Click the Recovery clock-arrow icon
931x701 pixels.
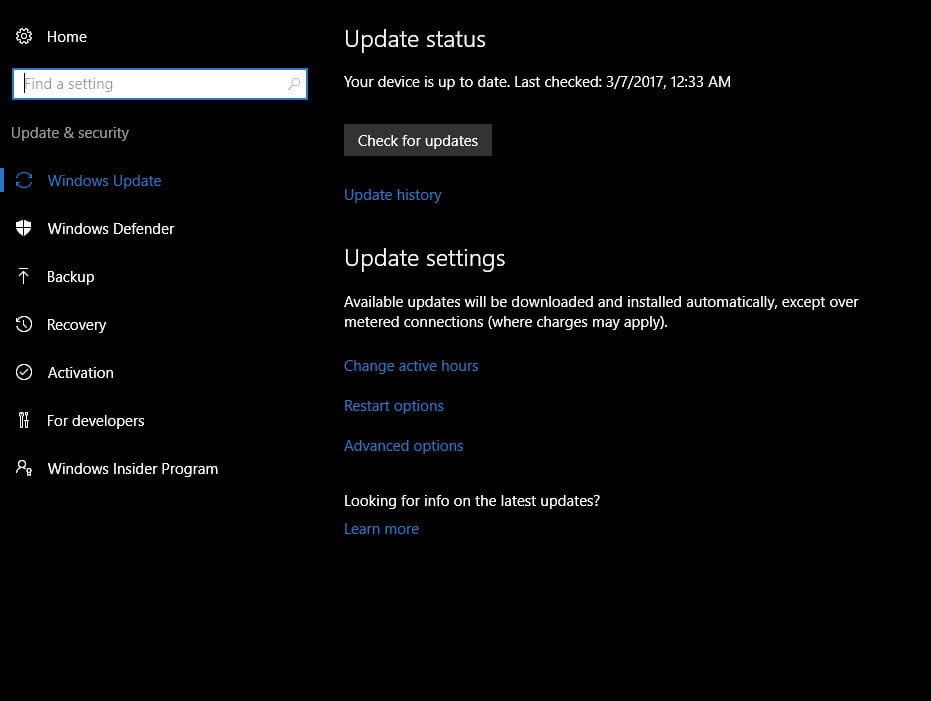[x=24, y=324]
